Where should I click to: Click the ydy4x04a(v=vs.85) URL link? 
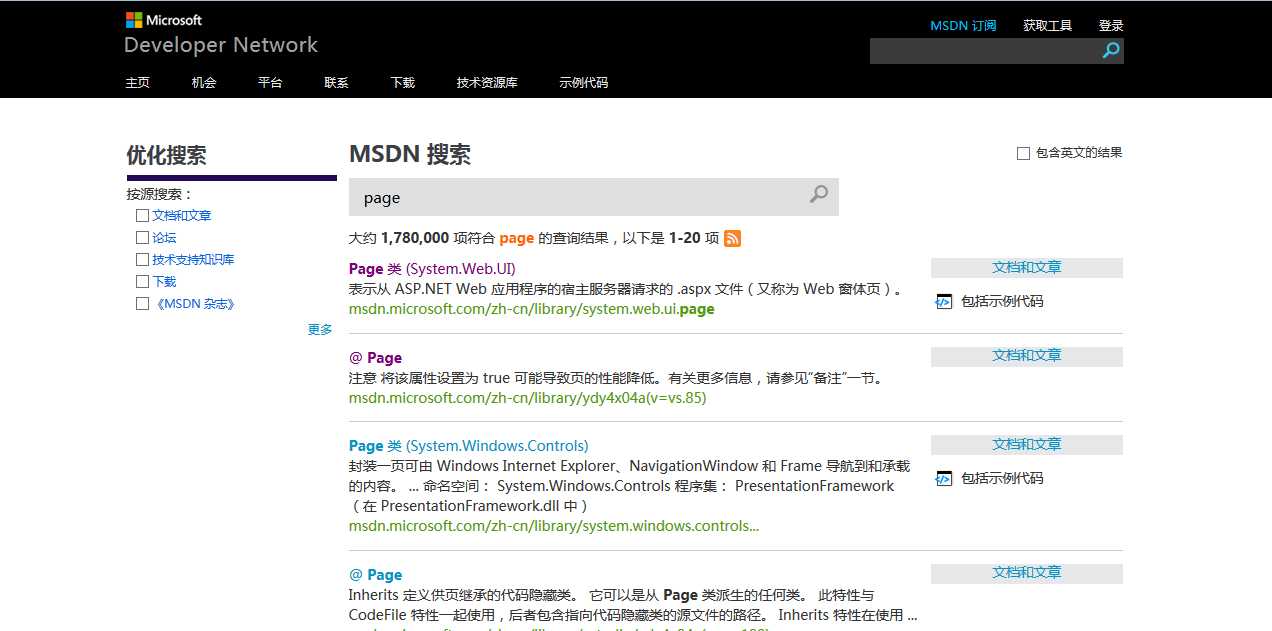pos(527,398)
